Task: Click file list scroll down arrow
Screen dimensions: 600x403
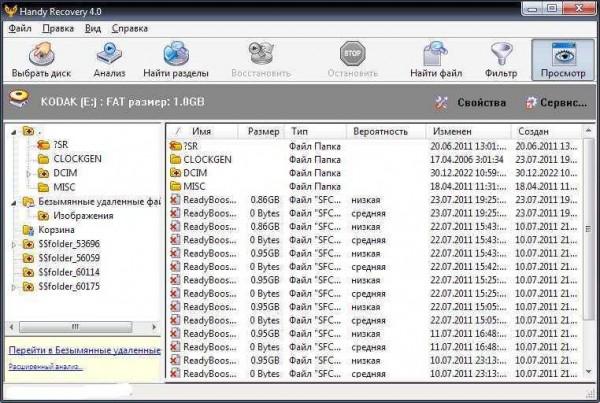Action: click(589, 371)
